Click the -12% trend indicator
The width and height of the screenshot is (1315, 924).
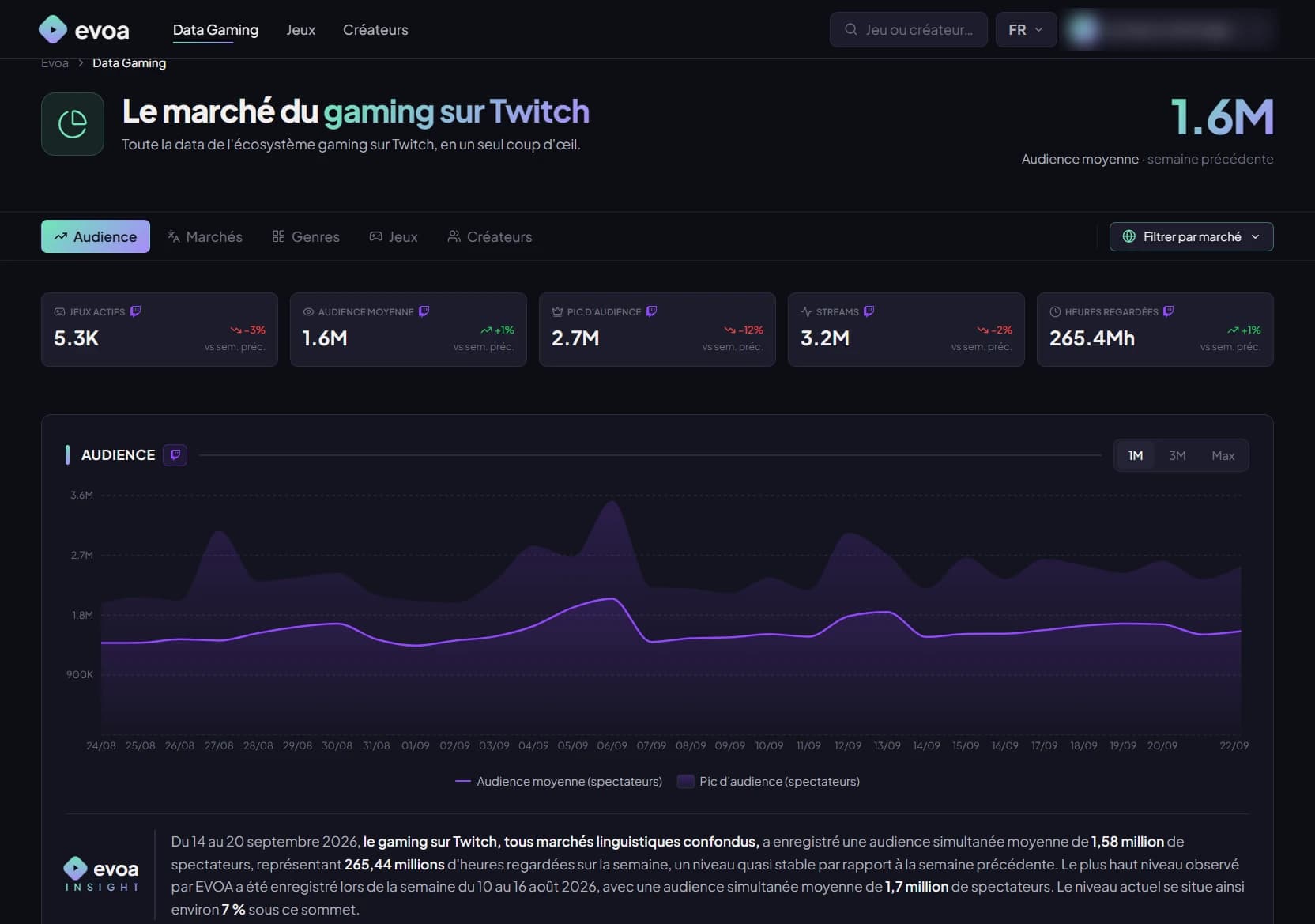[744, 330]
